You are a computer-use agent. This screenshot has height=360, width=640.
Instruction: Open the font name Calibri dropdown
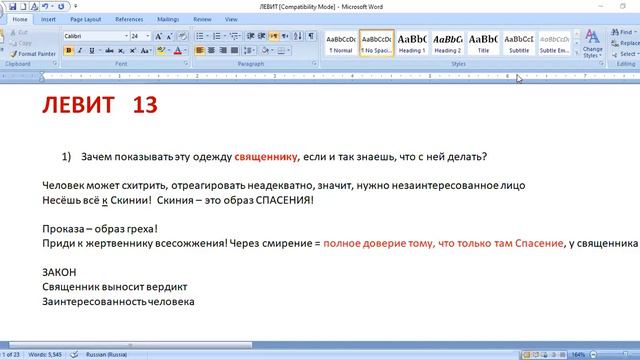[x=126, y=36]
